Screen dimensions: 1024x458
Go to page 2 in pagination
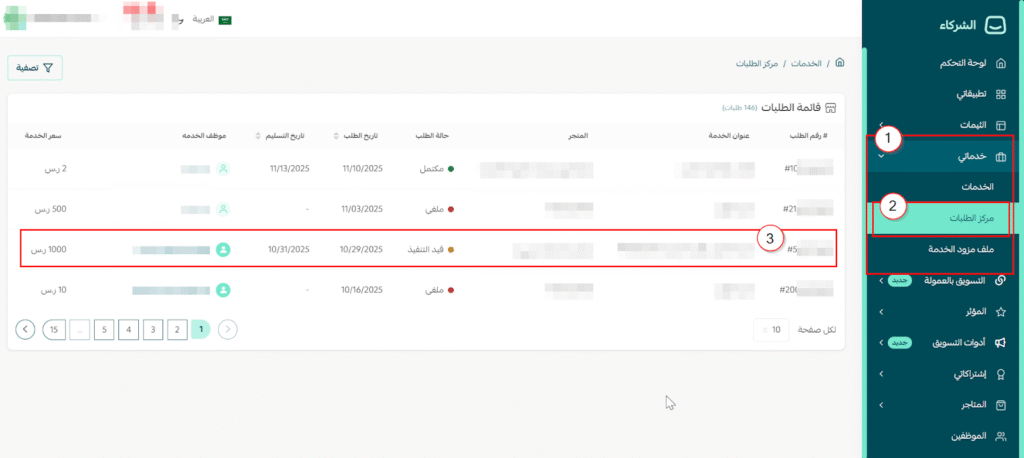click(175, 329)
